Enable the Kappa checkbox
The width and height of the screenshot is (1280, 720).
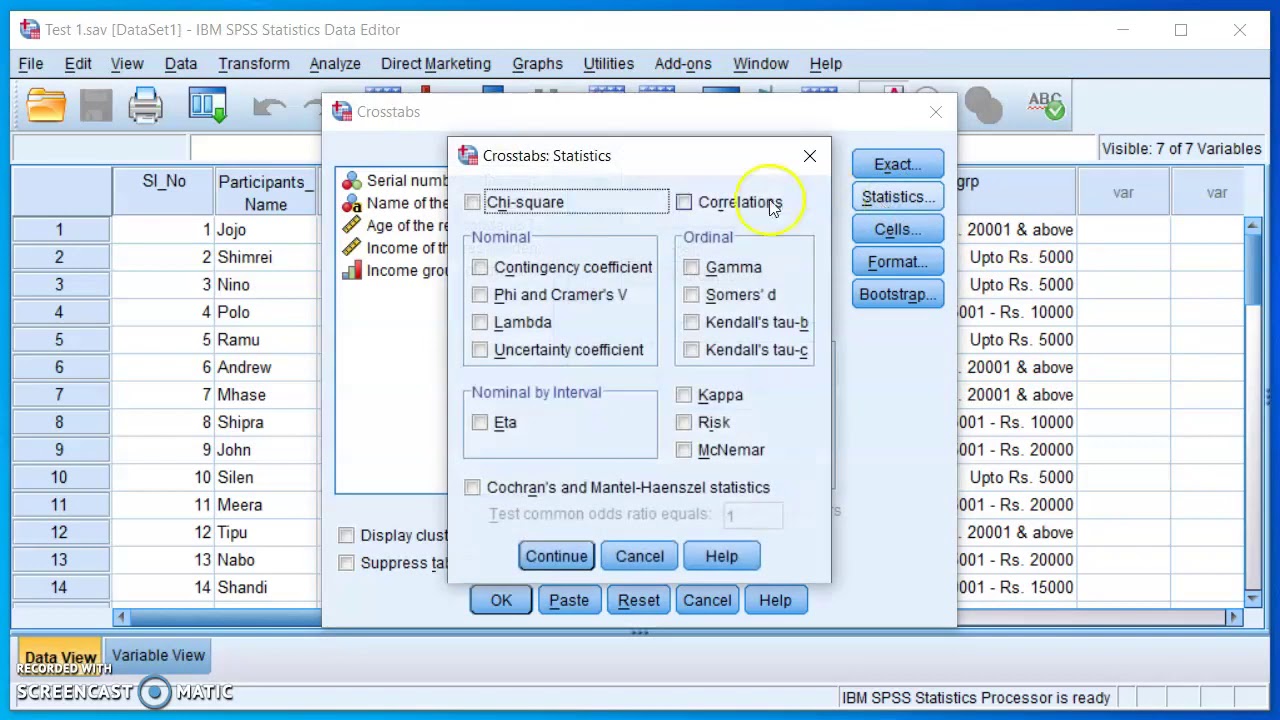coord(684,395)
